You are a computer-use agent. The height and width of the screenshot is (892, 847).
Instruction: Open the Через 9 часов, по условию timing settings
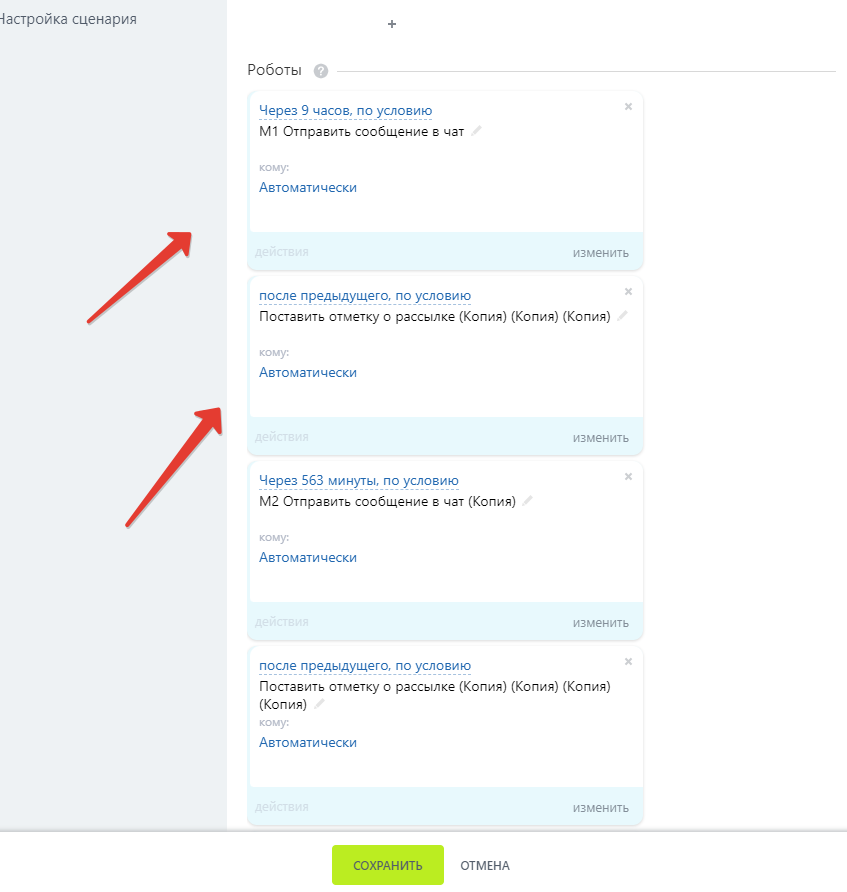pos(345,111)
